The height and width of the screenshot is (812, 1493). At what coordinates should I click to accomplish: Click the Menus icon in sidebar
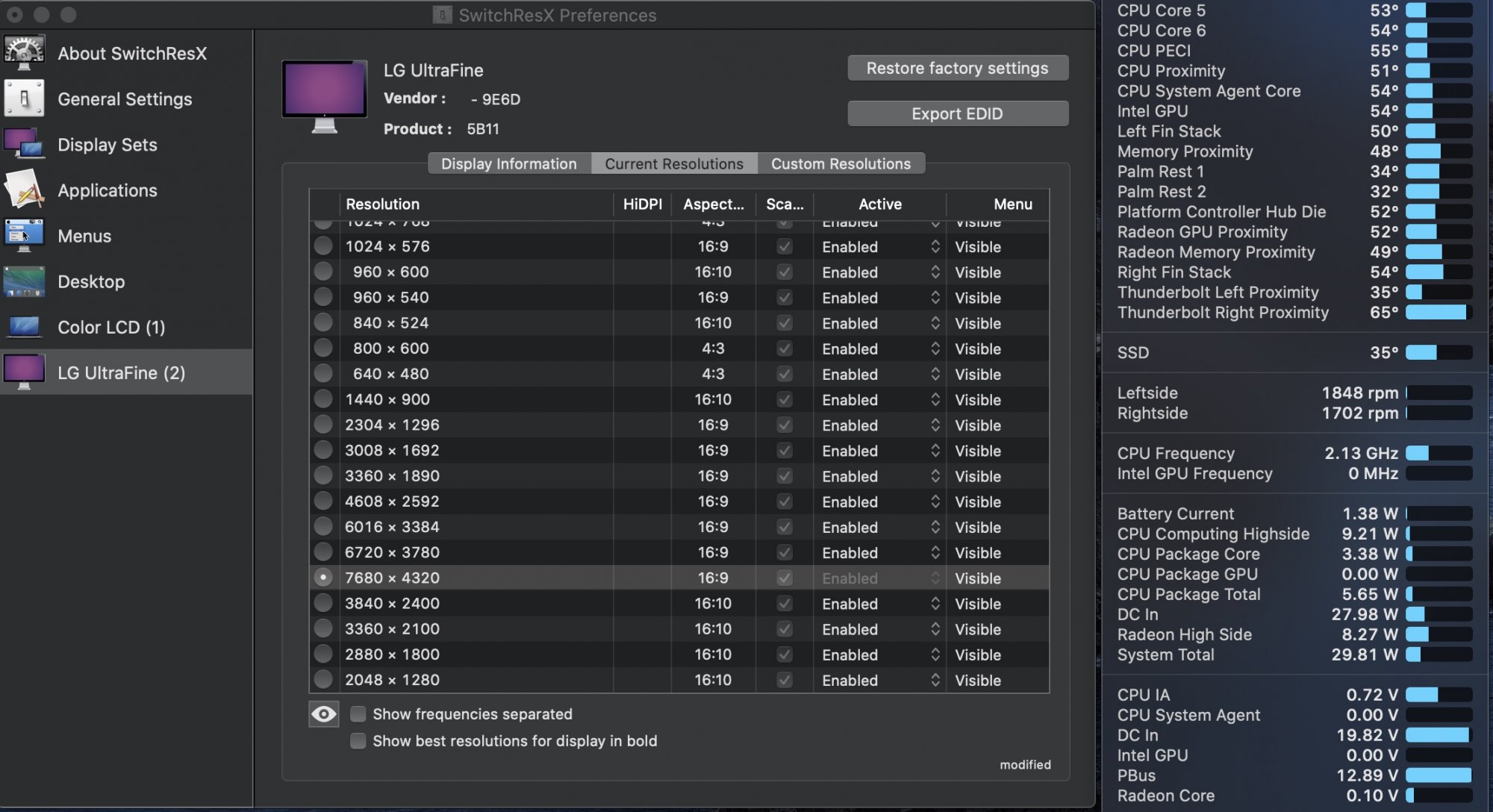tap(24, 236)
